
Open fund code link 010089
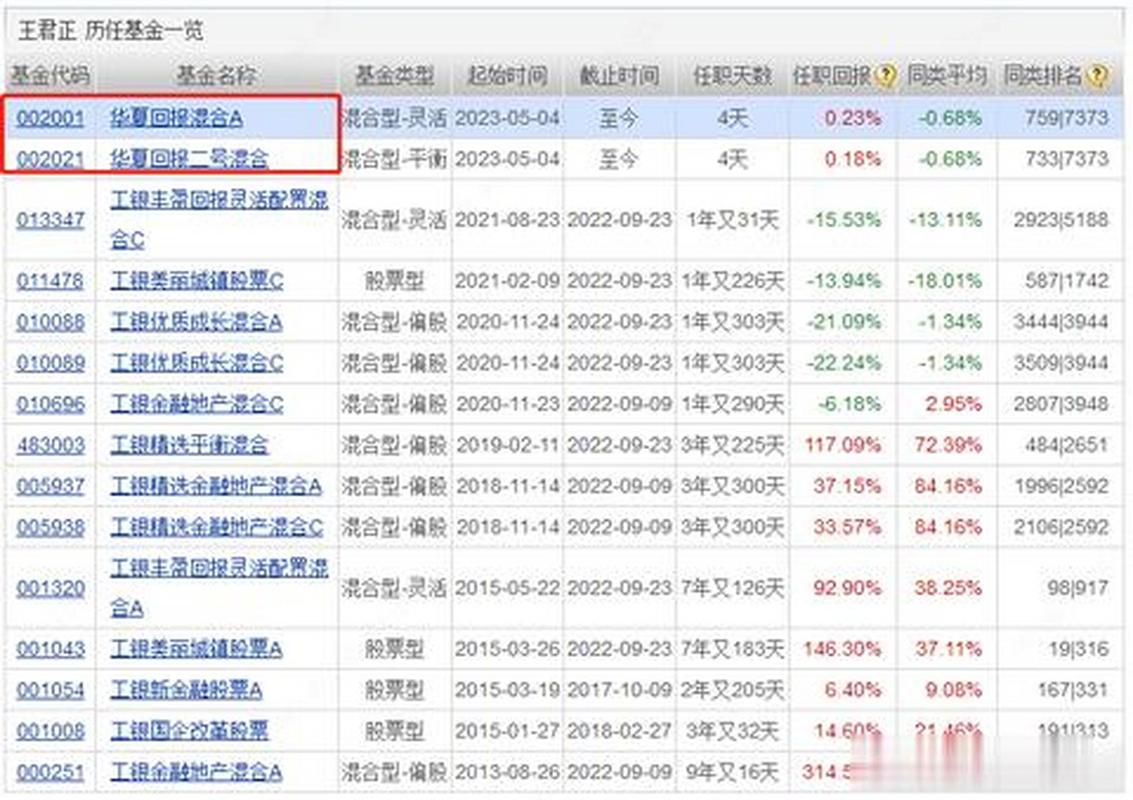[51, 363]
